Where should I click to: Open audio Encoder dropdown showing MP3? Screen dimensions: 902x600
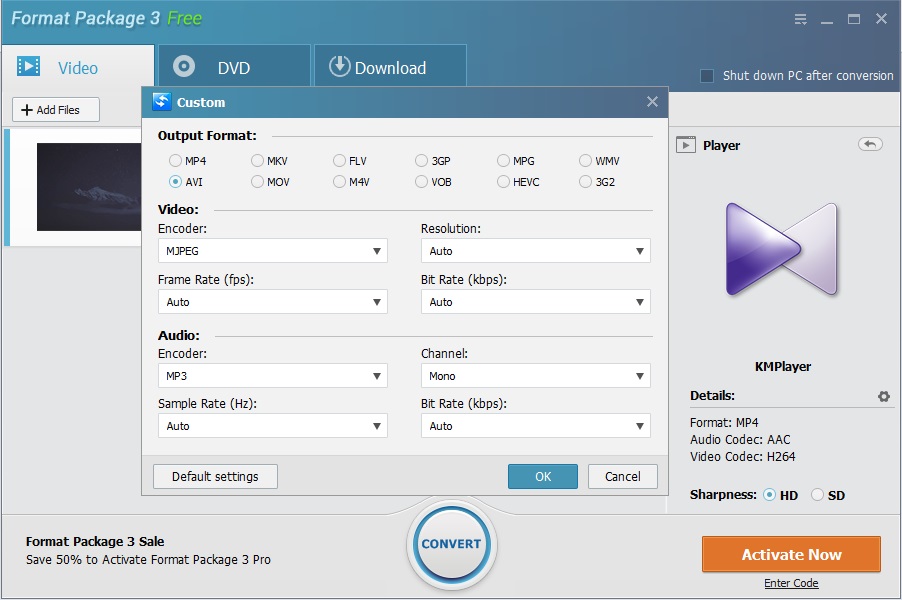point(273,376)
